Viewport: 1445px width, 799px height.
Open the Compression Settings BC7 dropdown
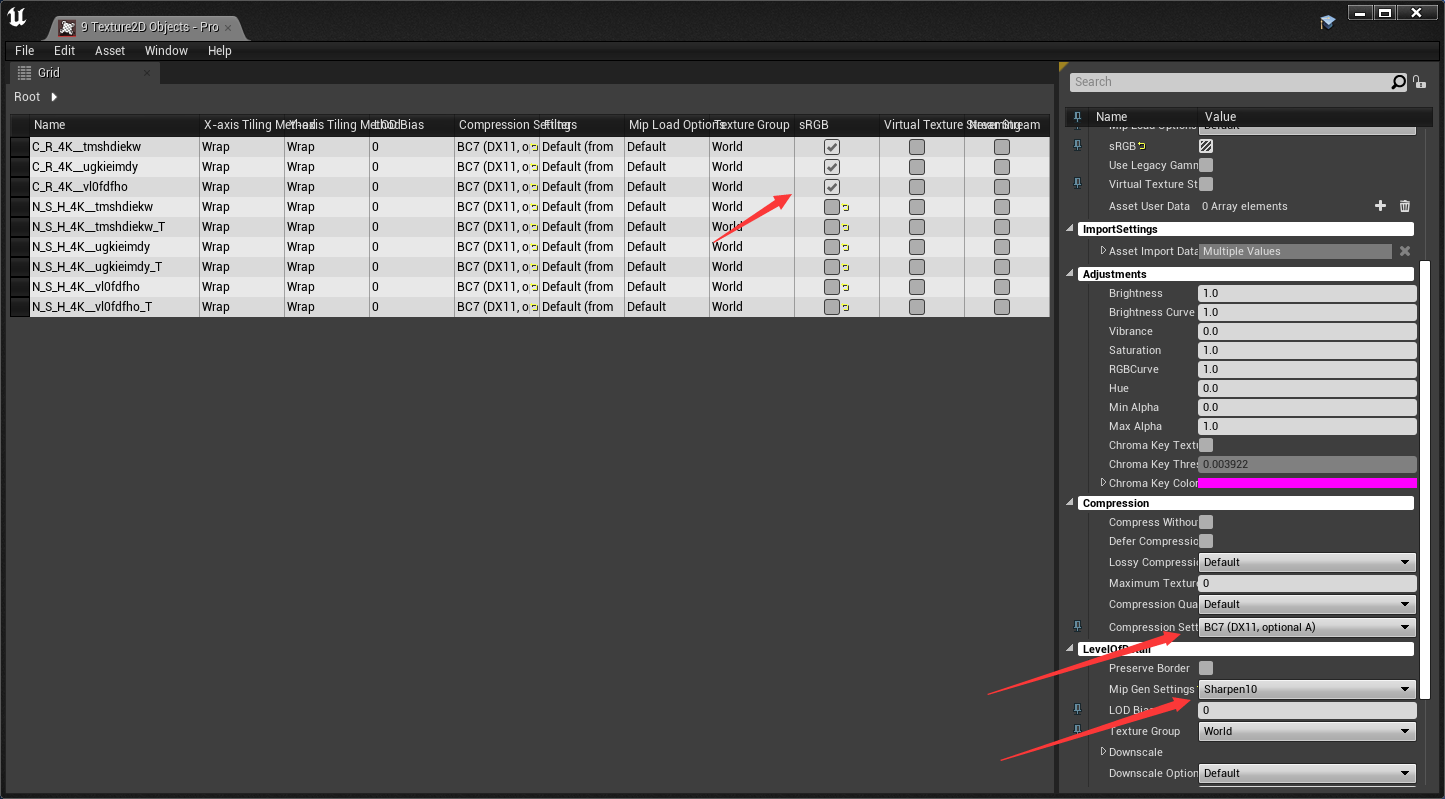click(1306, 627)
